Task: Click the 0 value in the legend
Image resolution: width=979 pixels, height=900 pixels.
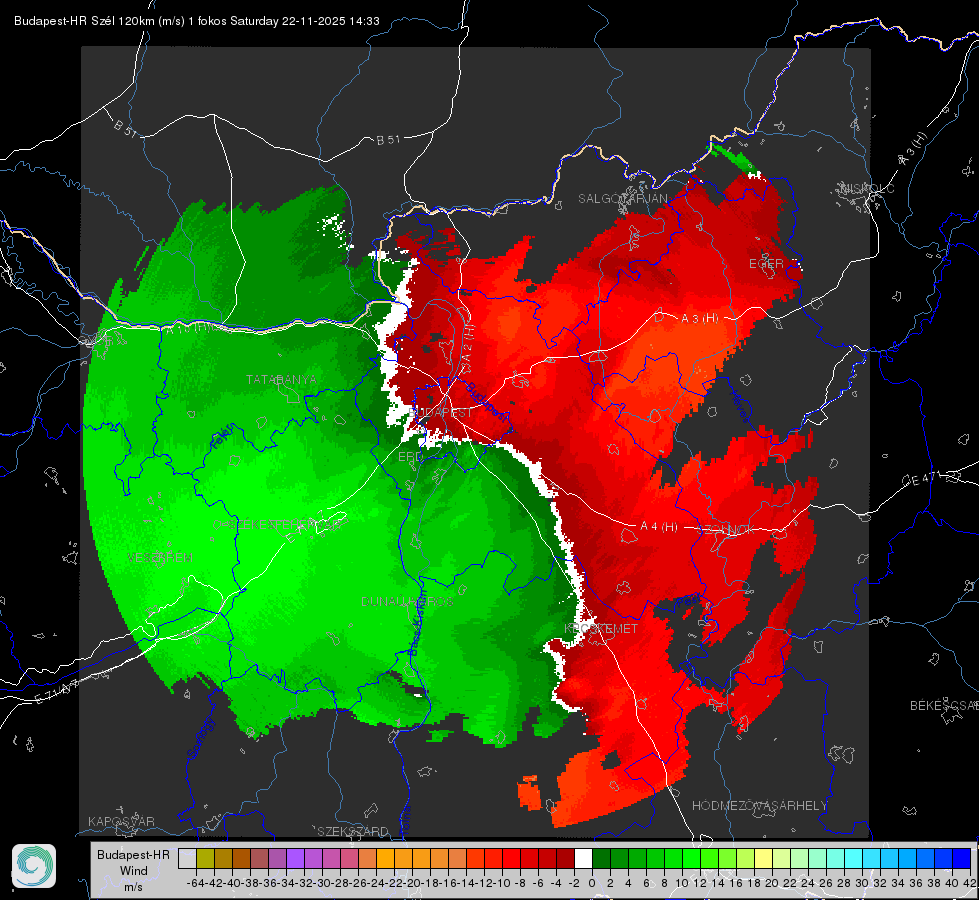Action: coord(592,883)
